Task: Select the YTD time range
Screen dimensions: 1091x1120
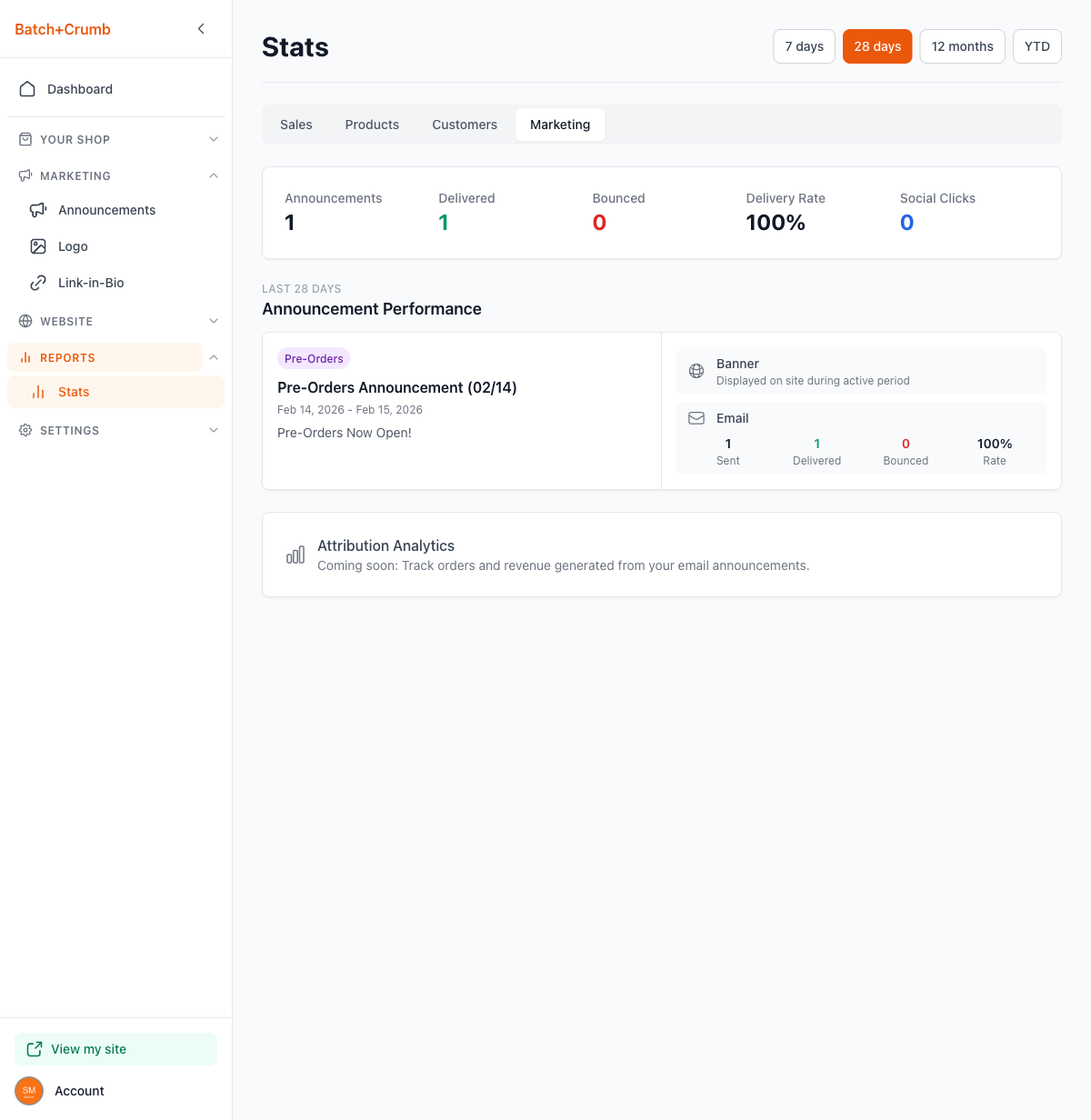Action: point(1036,46)
